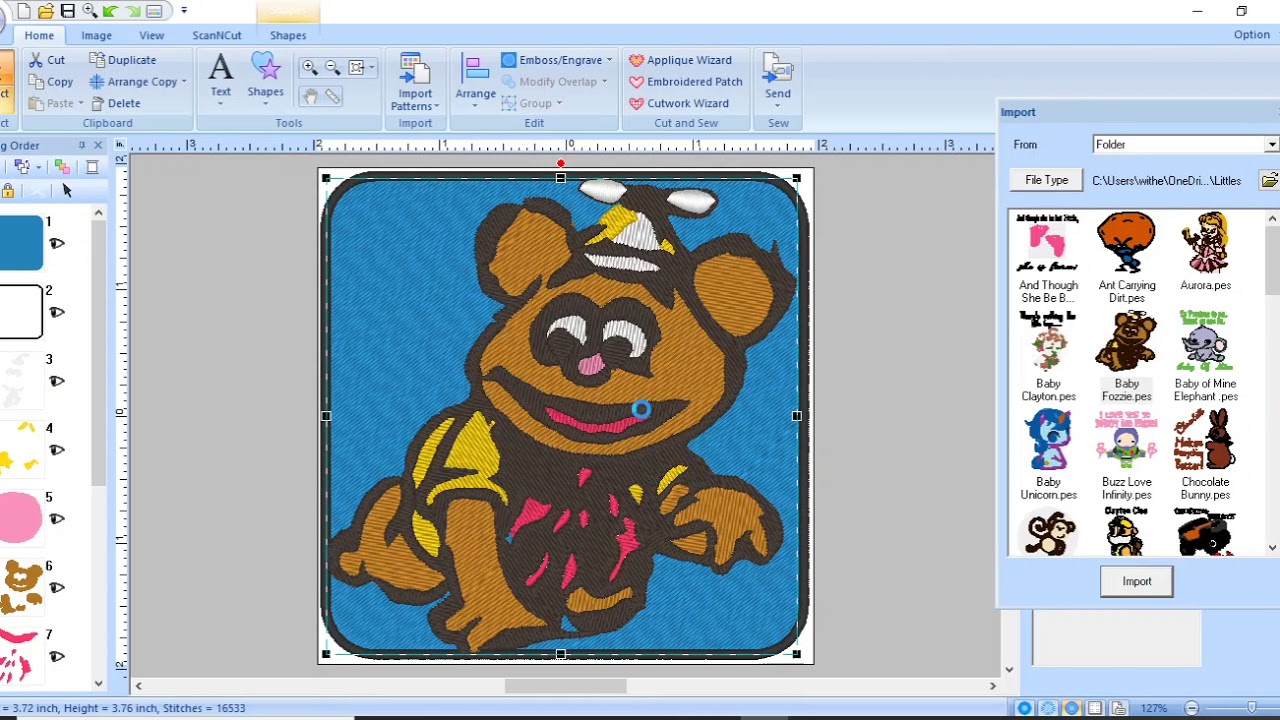1280x720 pixels.
Task: Click the Import button in Import panel
Action: tap(1137, 581)
